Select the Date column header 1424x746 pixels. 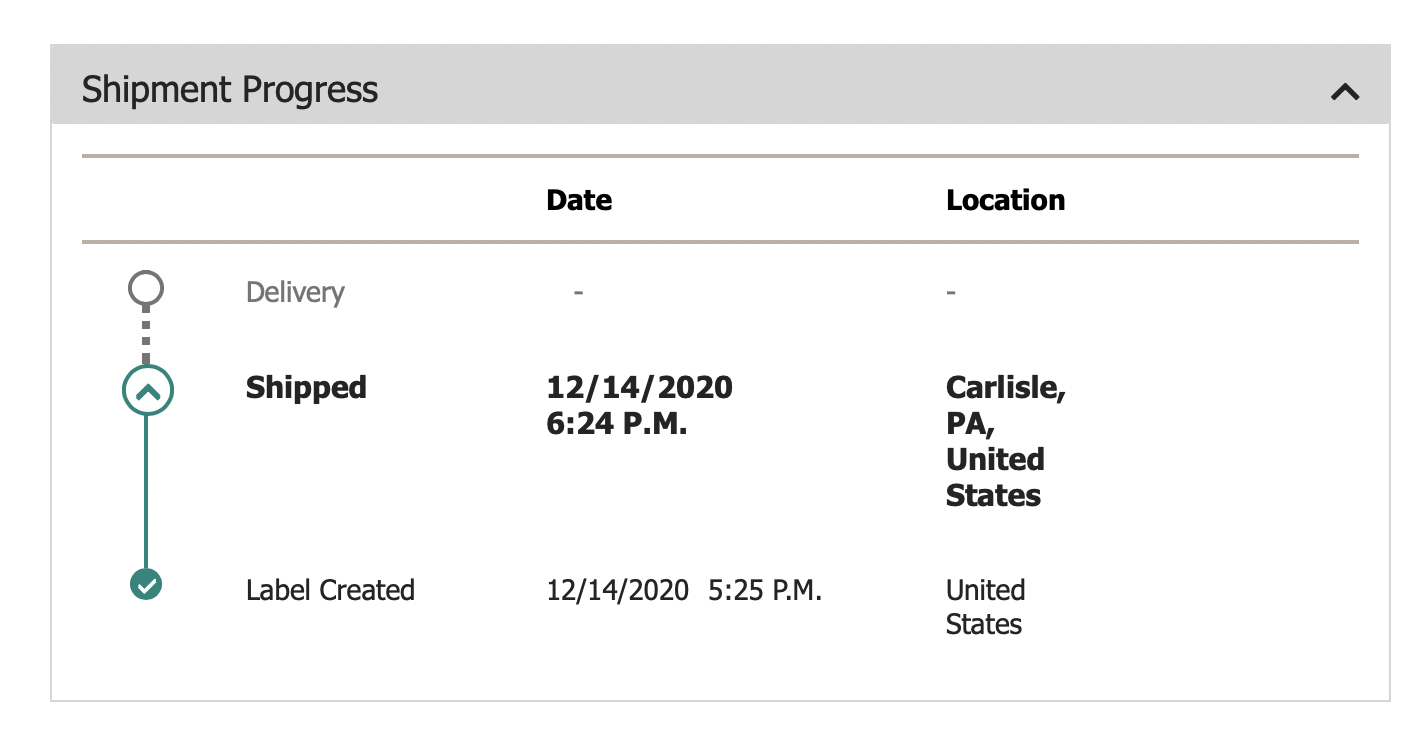[x=579, y=200]
